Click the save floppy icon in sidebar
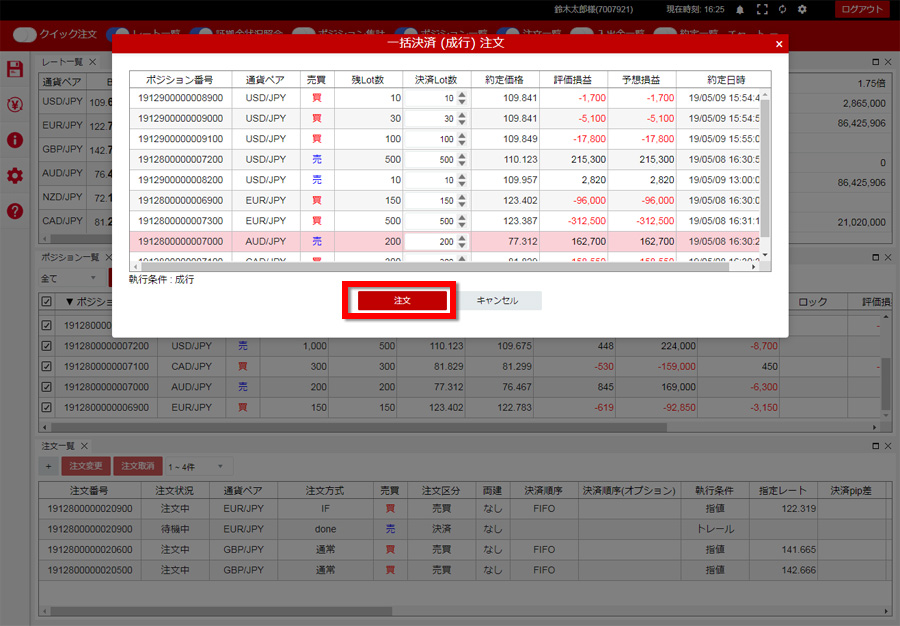 coord(15,69)
